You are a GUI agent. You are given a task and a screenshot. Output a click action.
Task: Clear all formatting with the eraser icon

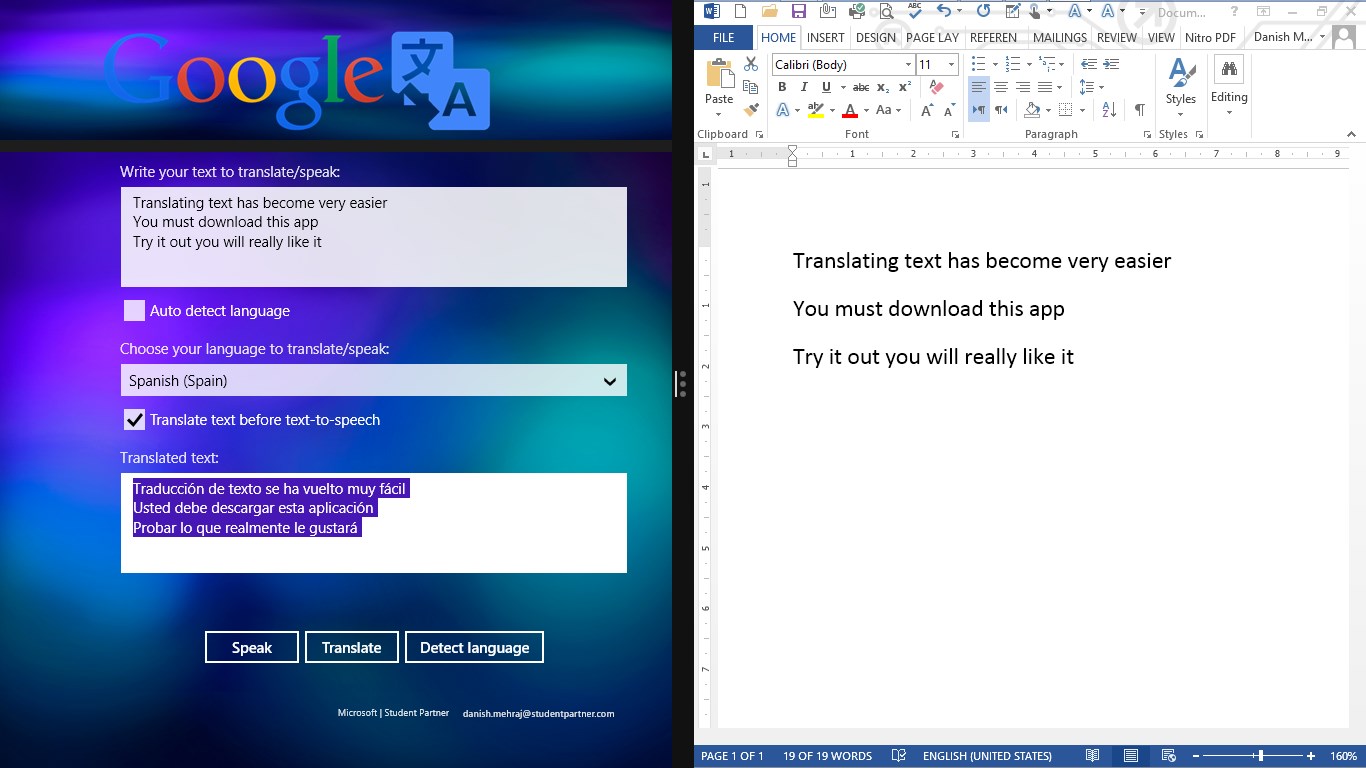point(936,87)
